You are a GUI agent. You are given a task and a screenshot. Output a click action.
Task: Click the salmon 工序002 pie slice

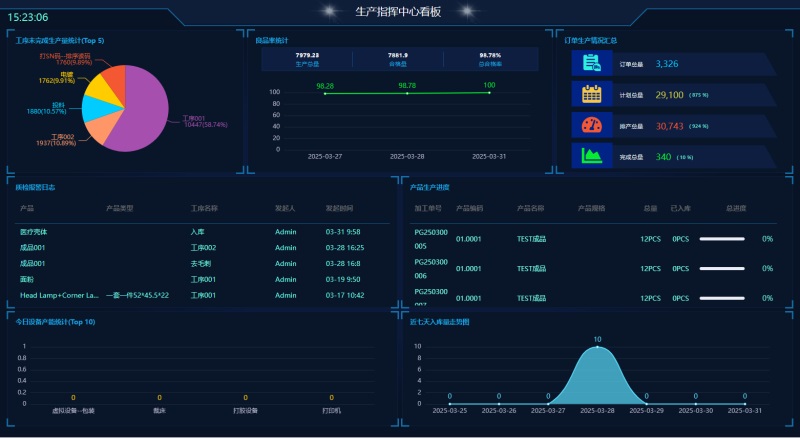100,129
